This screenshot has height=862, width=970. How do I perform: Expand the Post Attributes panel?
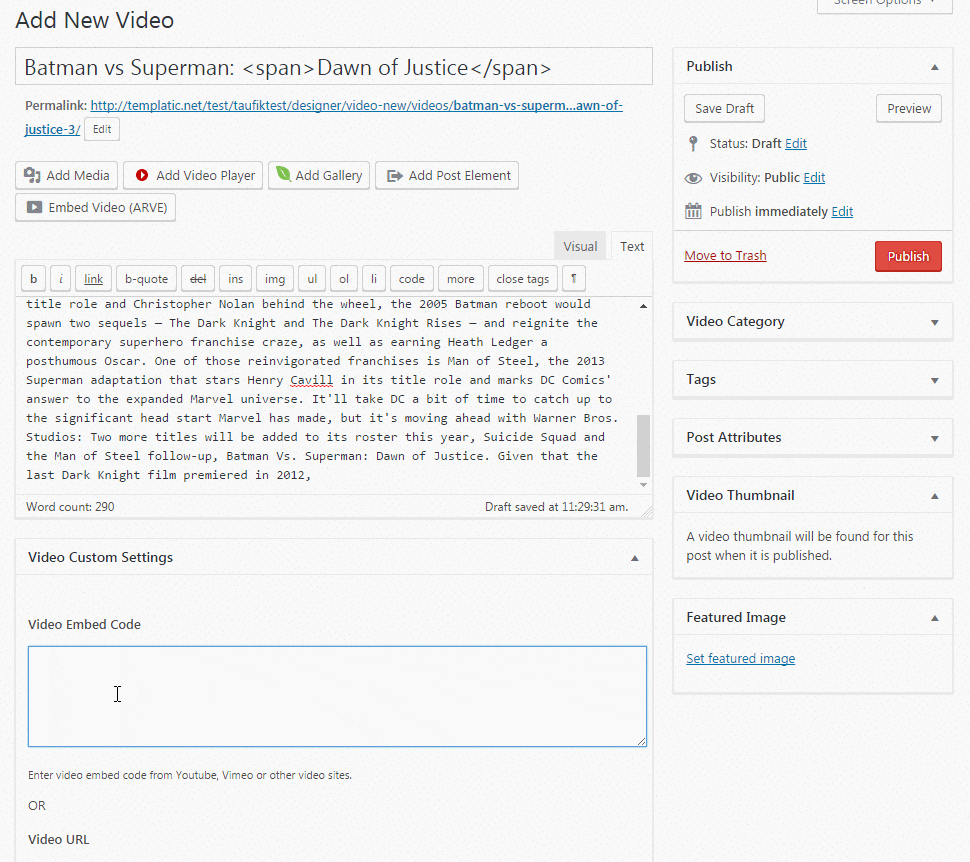coord(935,439)
